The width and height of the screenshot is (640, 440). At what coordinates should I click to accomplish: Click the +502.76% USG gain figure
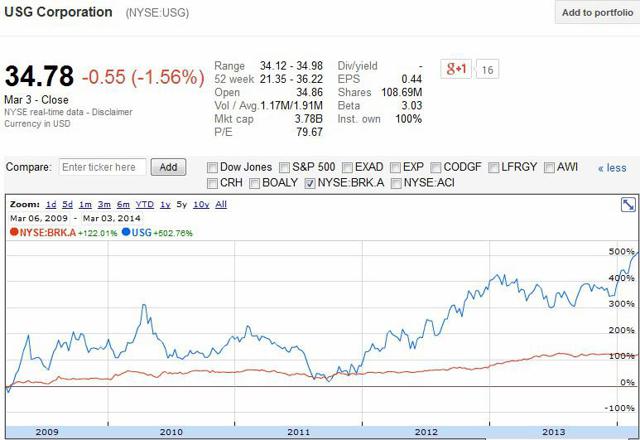(173, 233)
